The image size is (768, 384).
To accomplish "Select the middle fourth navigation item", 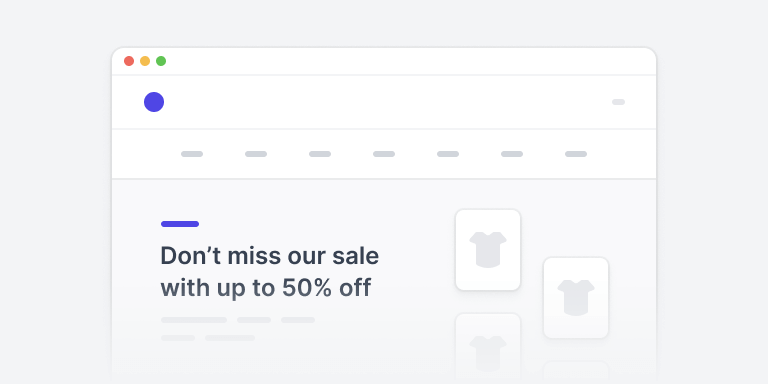I will click(384, 154).
